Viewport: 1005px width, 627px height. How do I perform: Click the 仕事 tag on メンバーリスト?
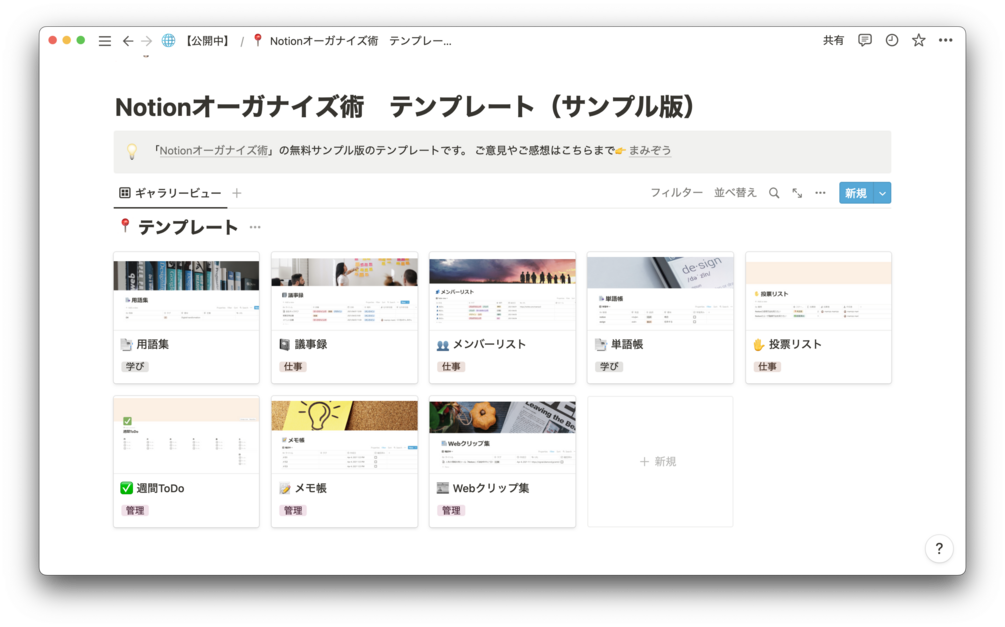(x=451, y=367)
